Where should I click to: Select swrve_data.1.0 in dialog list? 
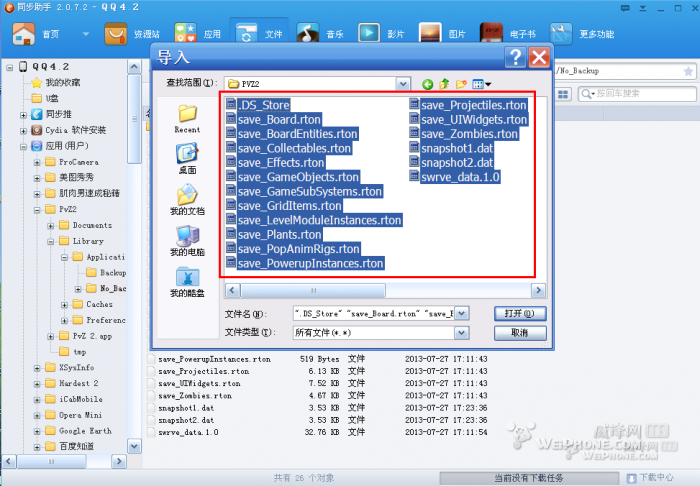point(455,177)
